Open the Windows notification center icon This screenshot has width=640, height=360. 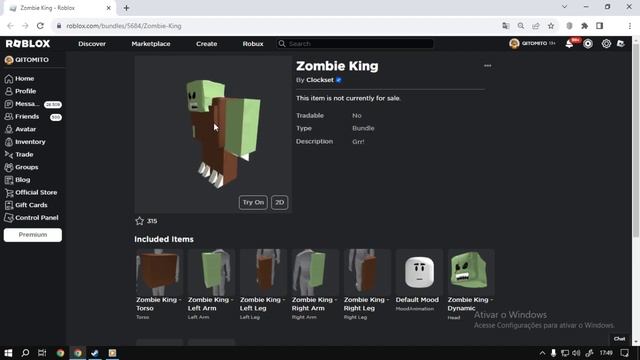(x=624, y=353)
